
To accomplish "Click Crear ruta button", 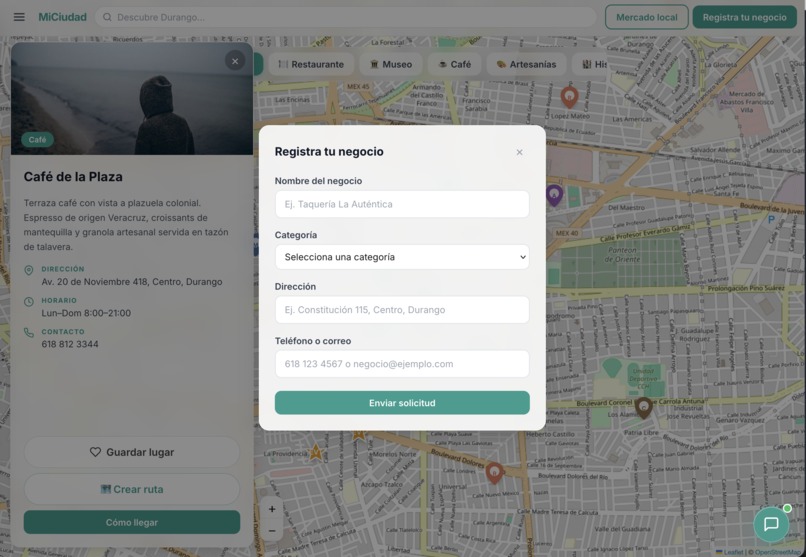I will click(132, 489).
